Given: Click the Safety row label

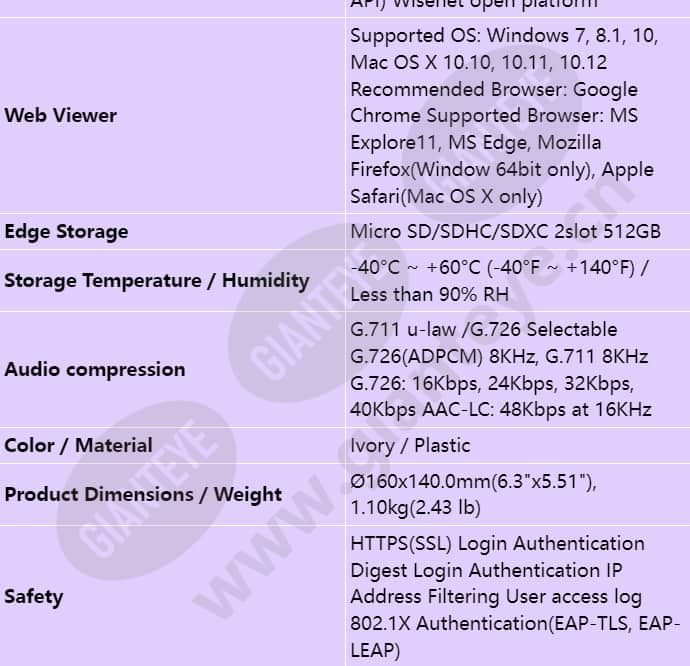Looking at the screenshot, I should [x=33, y=596].
